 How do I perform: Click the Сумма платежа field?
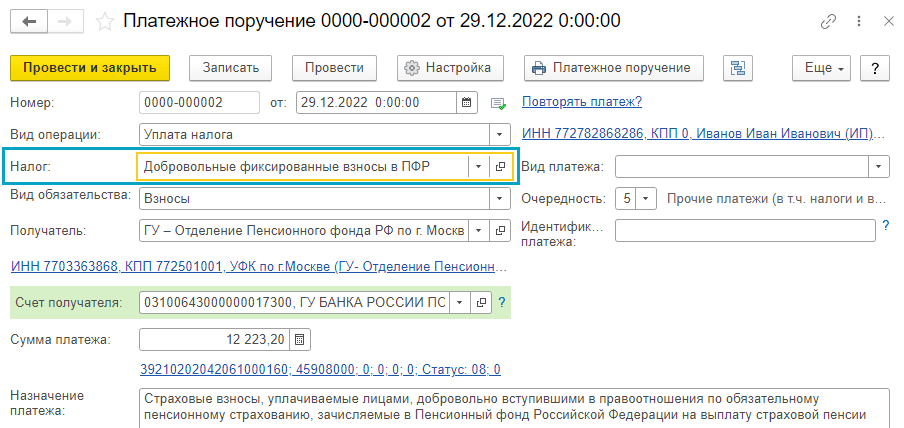point(214,339)
